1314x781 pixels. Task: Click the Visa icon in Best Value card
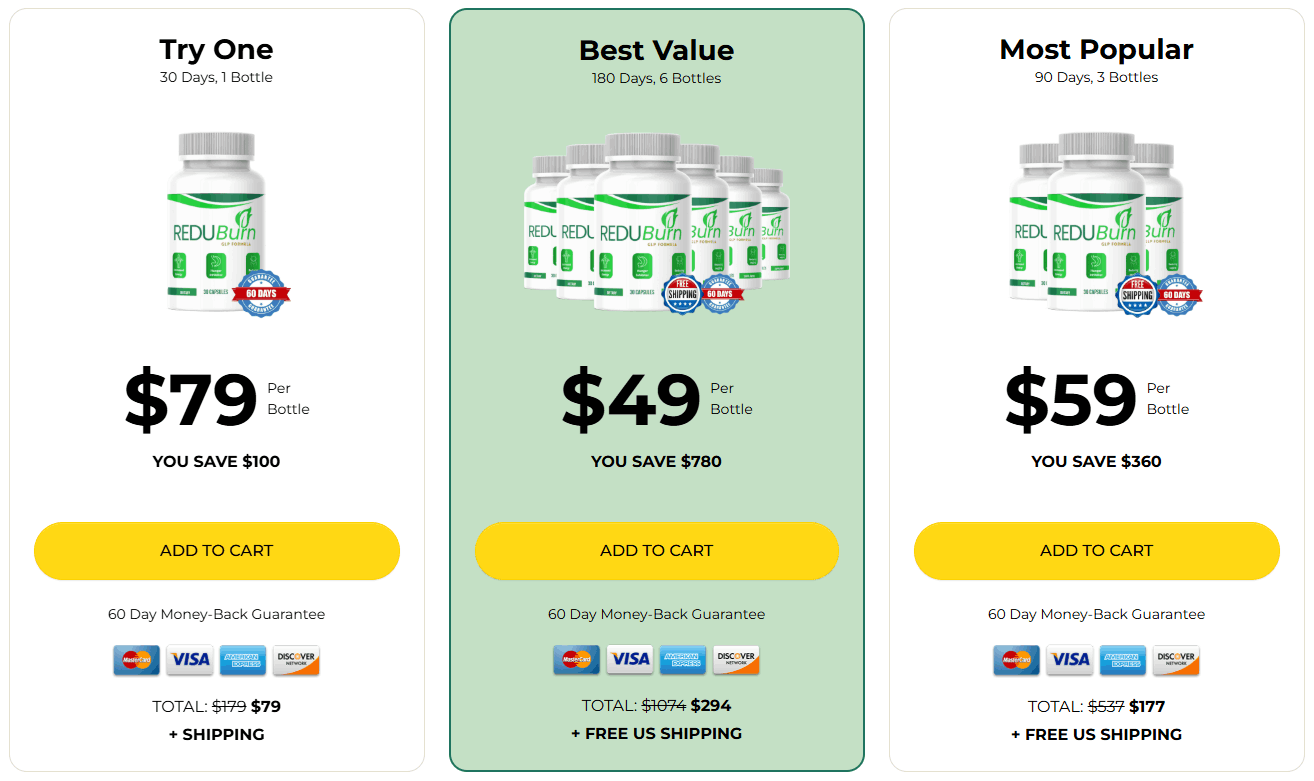pos(630,660)
